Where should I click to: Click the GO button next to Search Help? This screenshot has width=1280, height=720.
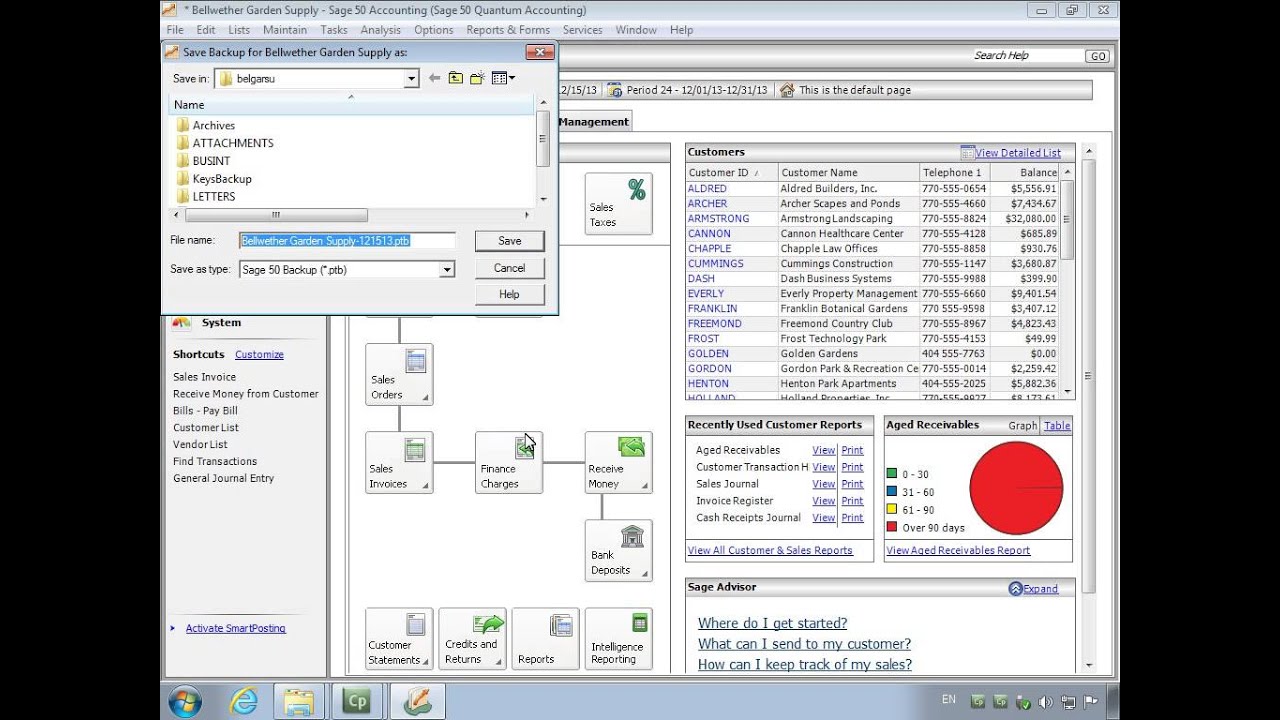click(x=1098, y=56)
